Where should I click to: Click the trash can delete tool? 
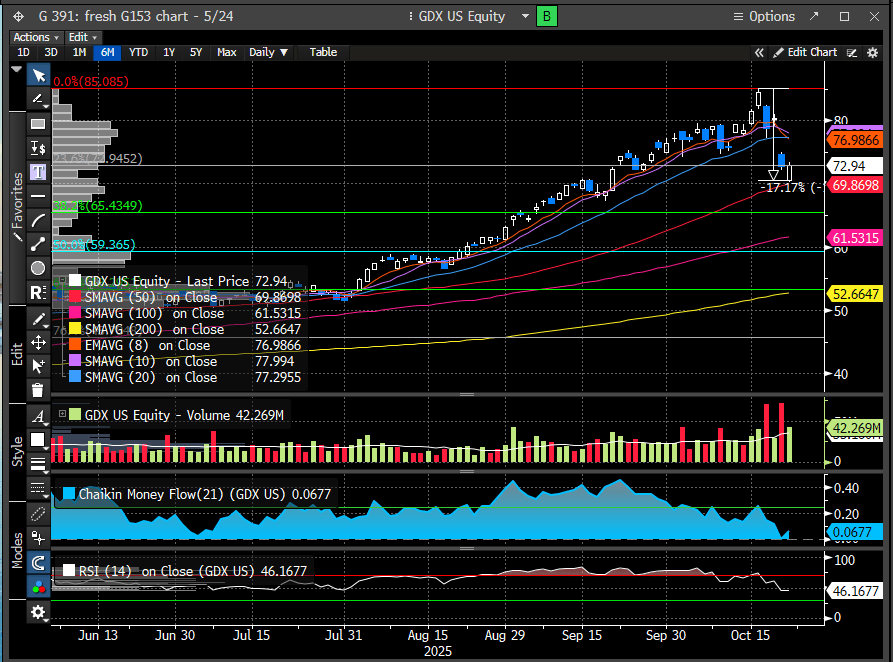coord(38,390)
